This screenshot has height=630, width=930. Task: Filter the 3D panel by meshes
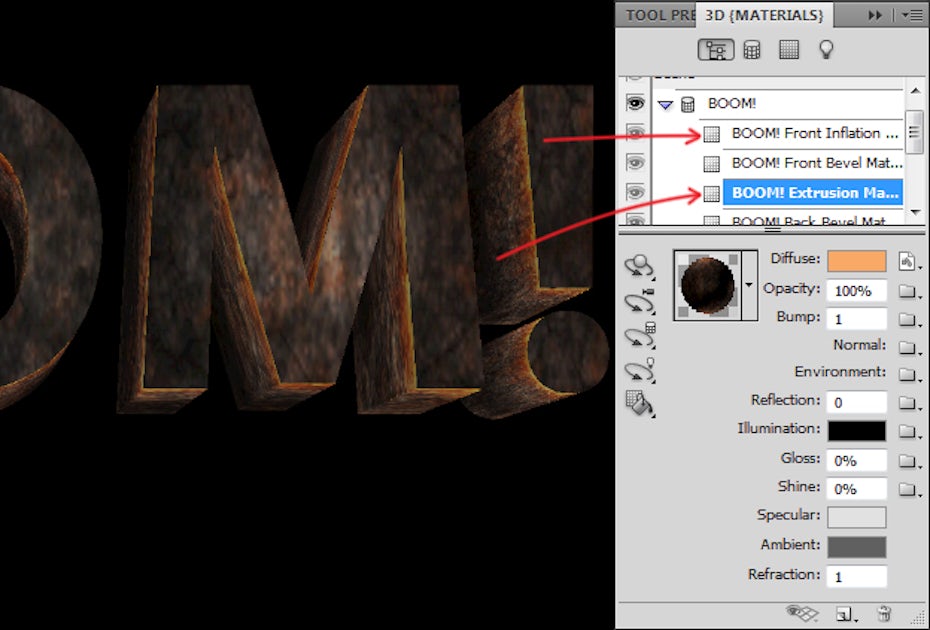752,50
